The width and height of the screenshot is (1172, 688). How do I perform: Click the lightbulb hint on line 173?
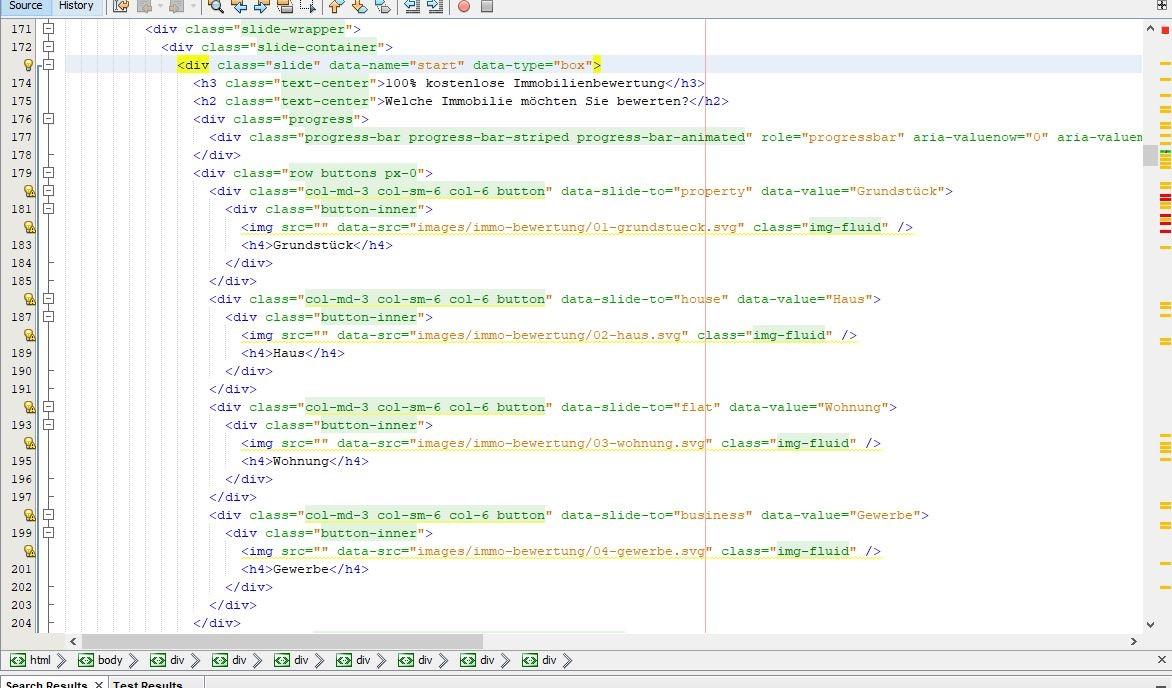tap(28, 65)
